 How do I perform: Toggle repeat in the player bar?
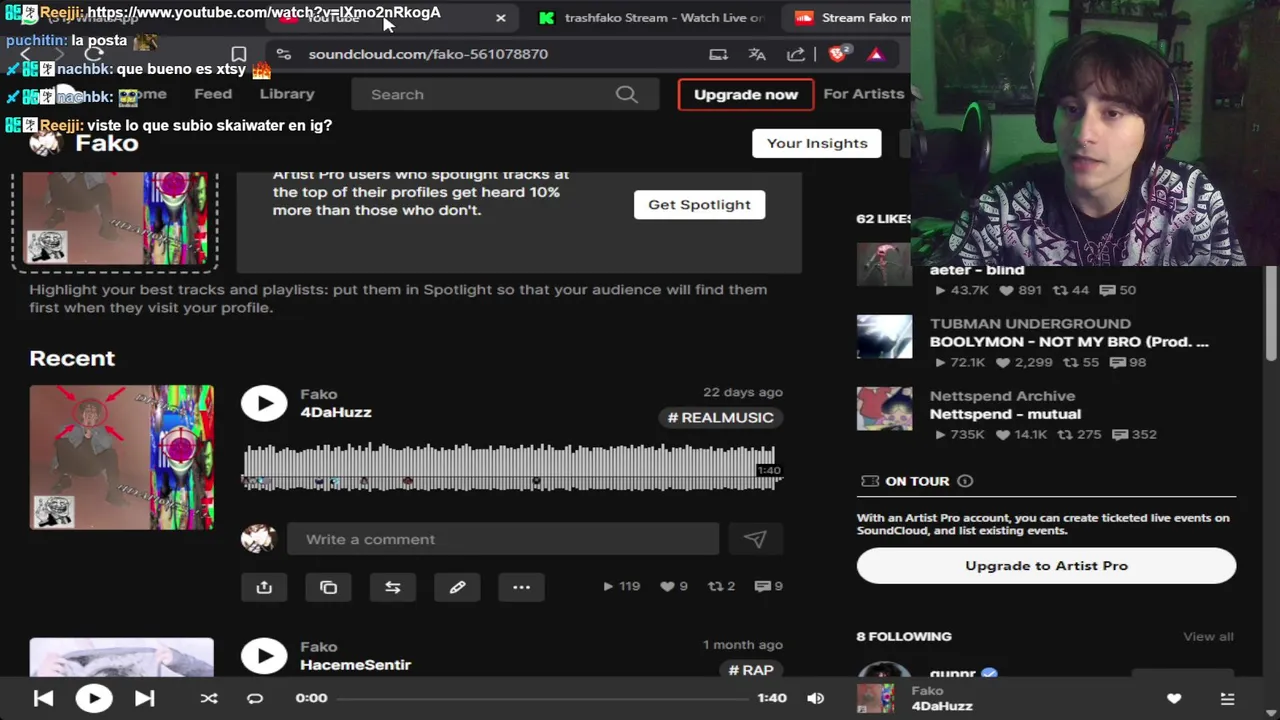255,698
